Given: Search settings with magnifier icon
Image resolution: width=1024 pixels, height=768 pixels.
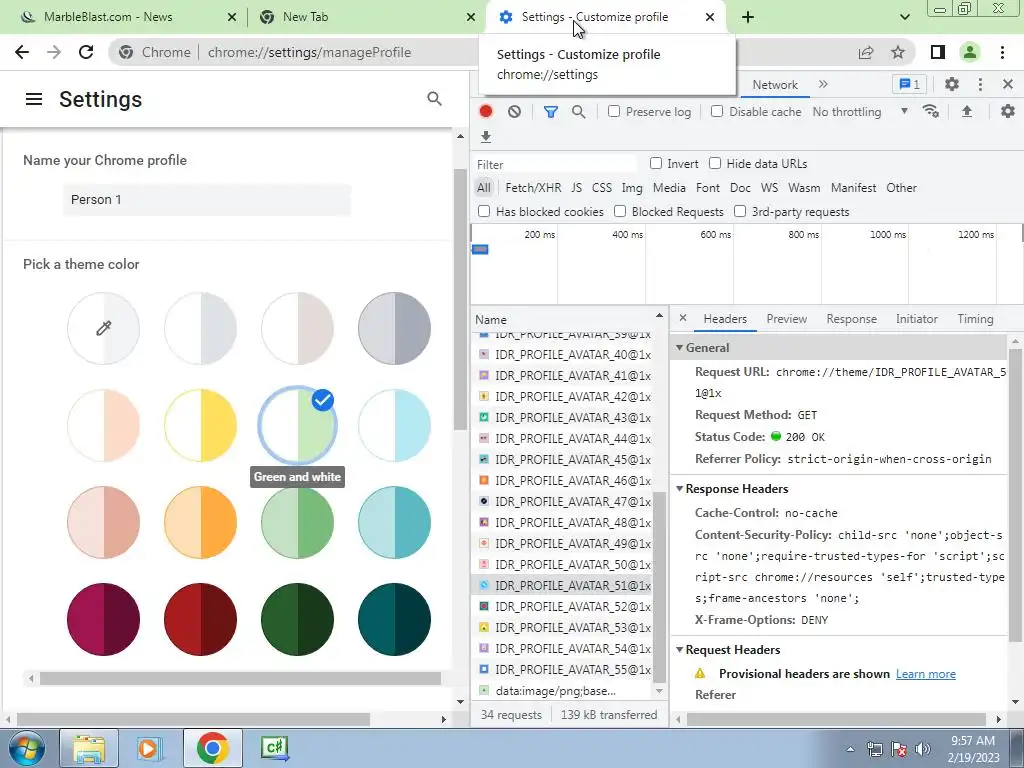Looking at the screenshot, I should (434, 99).
